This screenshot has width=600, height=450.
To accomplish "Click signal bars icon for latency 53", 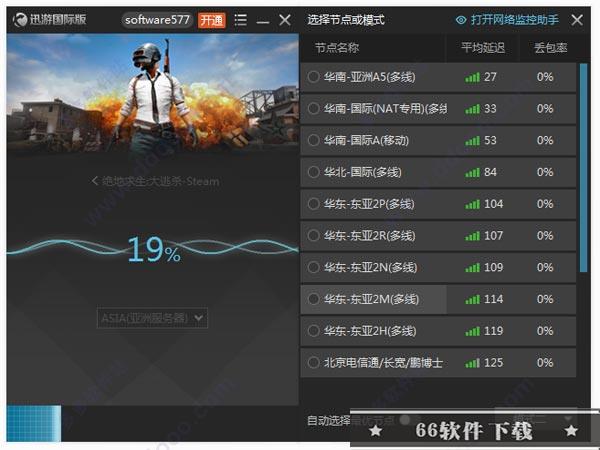I will [473, 141].
